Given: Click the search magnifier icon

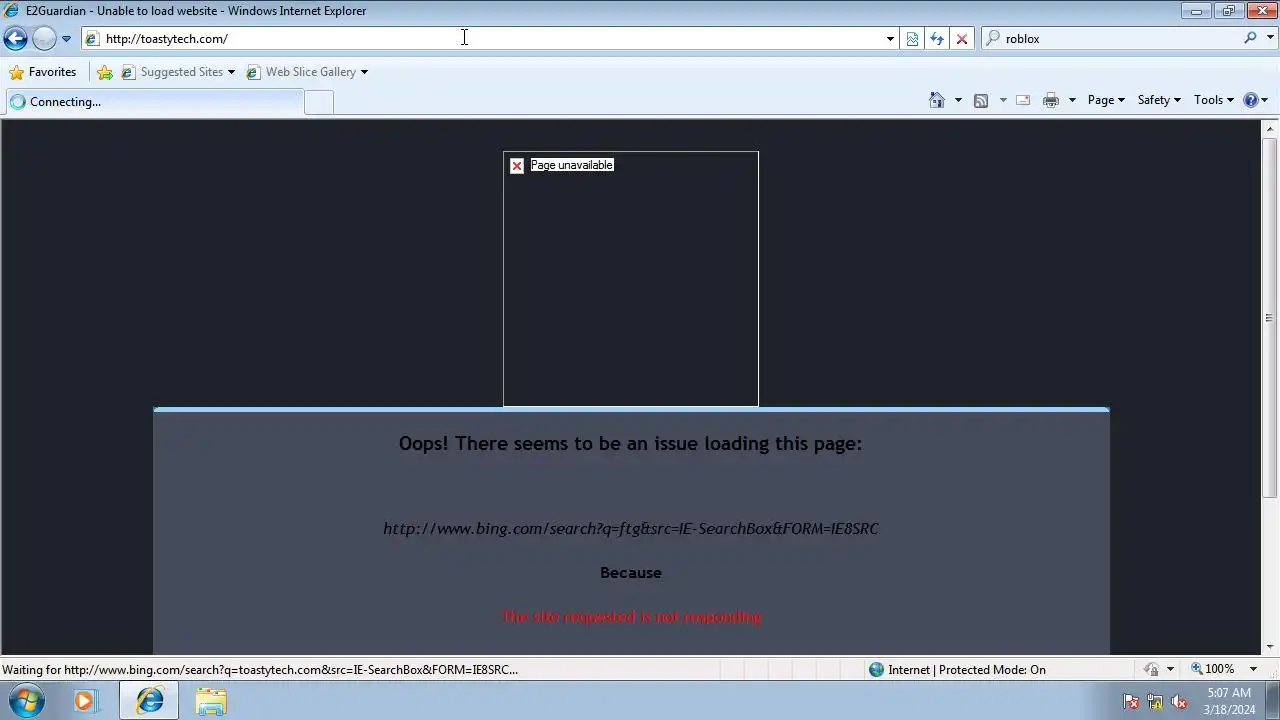Looking at the screenshot, I should point(1250,38).
